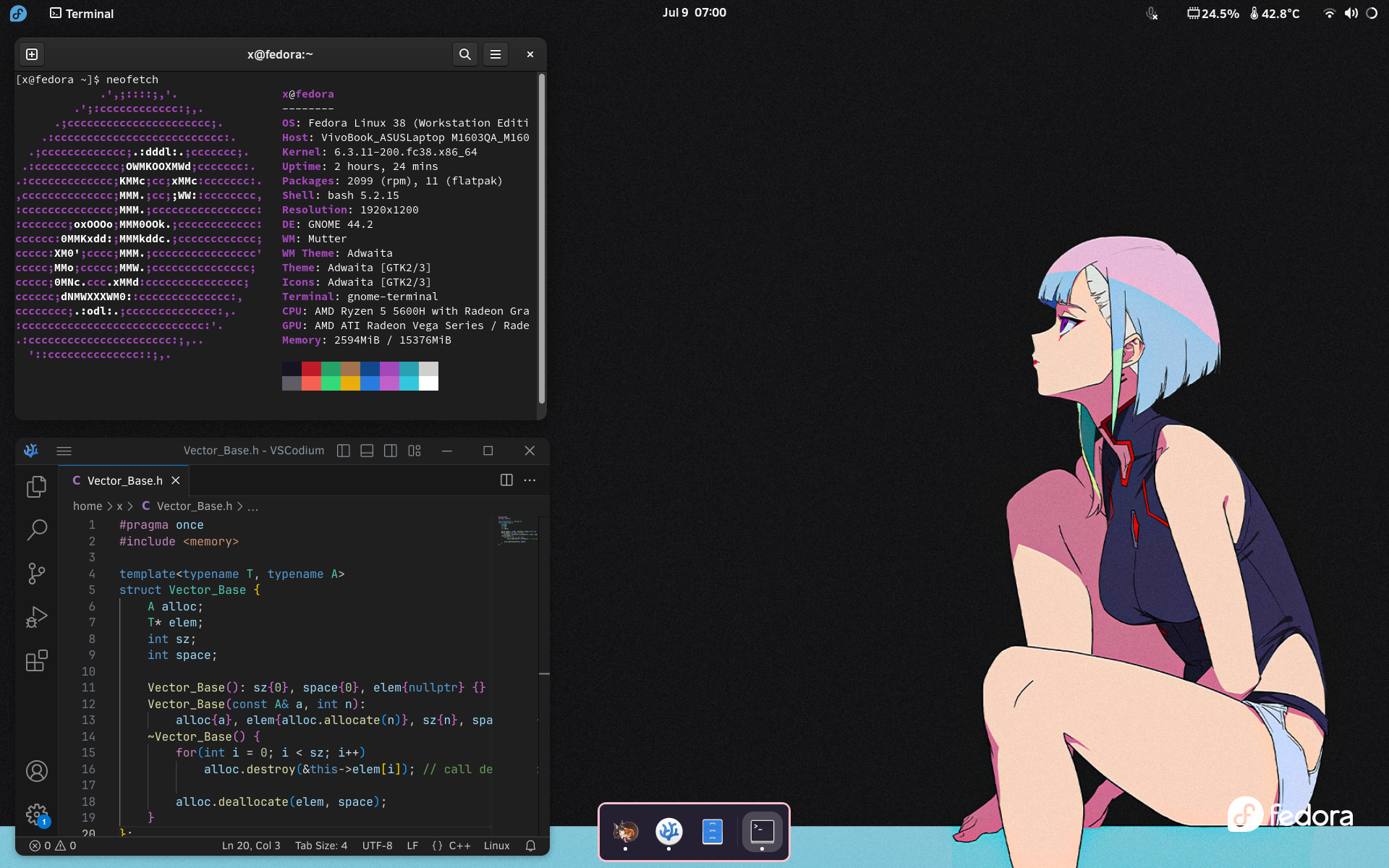
Task: Select the Vector_Base.h editor tab
Action: [124, 481]
